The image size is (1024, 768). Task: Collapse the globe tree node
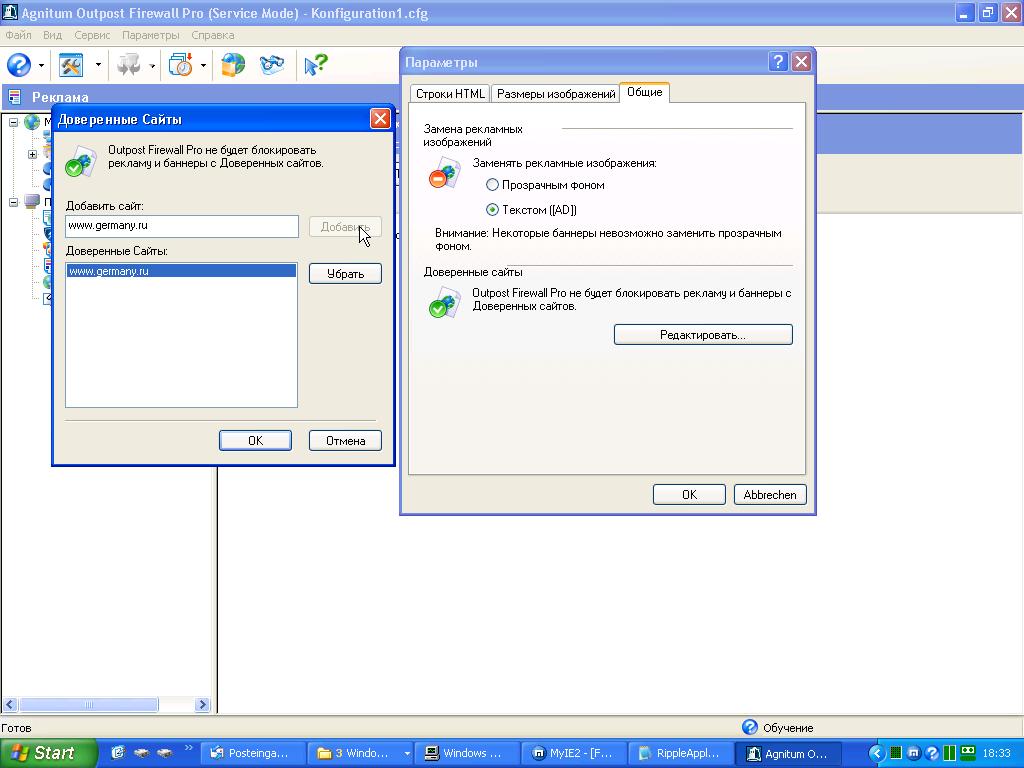point(13,122)
